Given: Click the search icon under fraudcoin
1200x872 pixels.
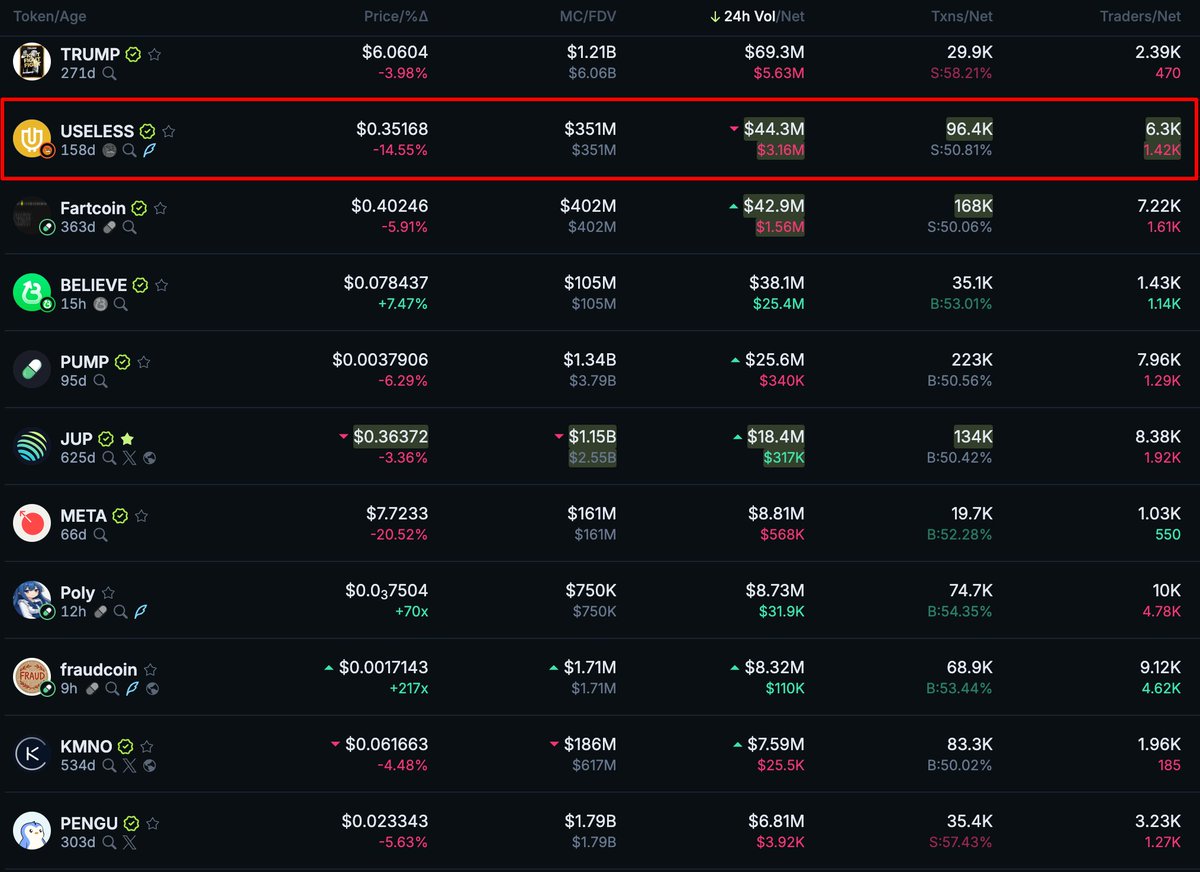Looking at the screenshot, I should 112,689.
